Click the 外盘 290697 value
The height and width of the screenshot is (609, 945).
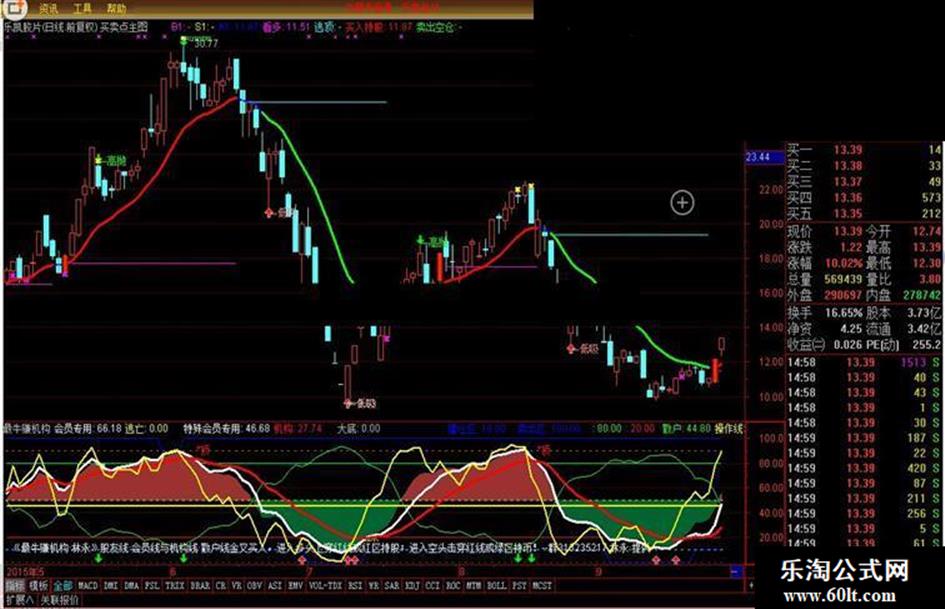(843, 295)
